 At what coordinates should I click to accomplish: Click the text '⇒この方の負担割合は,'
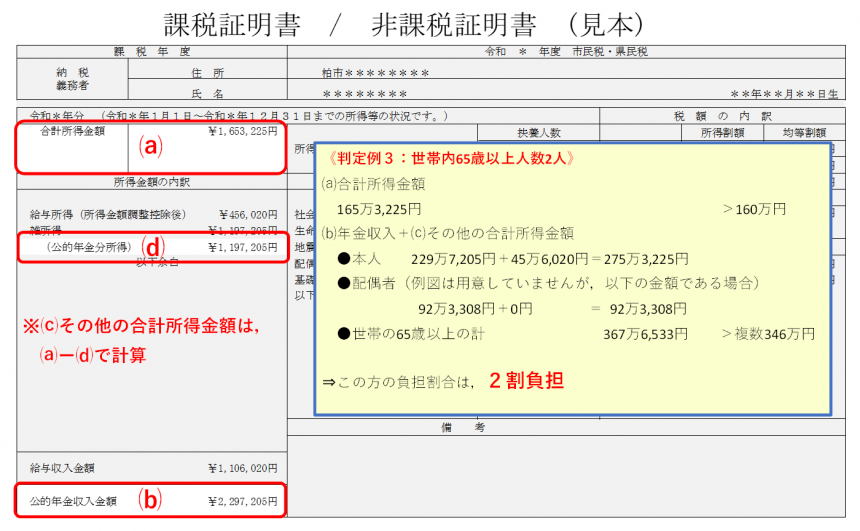398,382
